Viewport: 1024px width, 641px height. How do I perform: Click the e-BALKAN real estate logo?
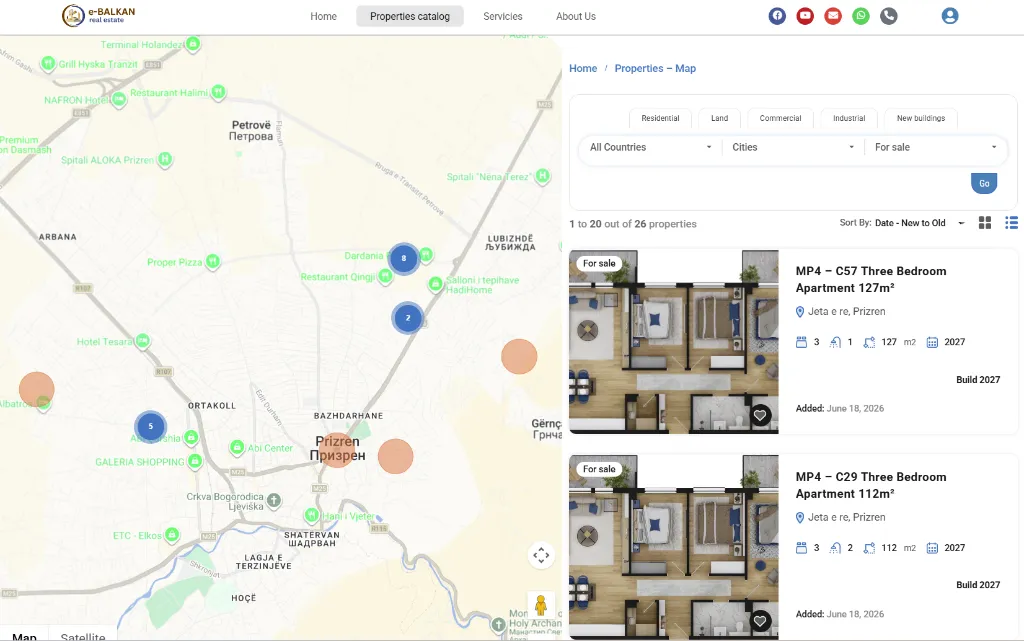click(99, 15)
